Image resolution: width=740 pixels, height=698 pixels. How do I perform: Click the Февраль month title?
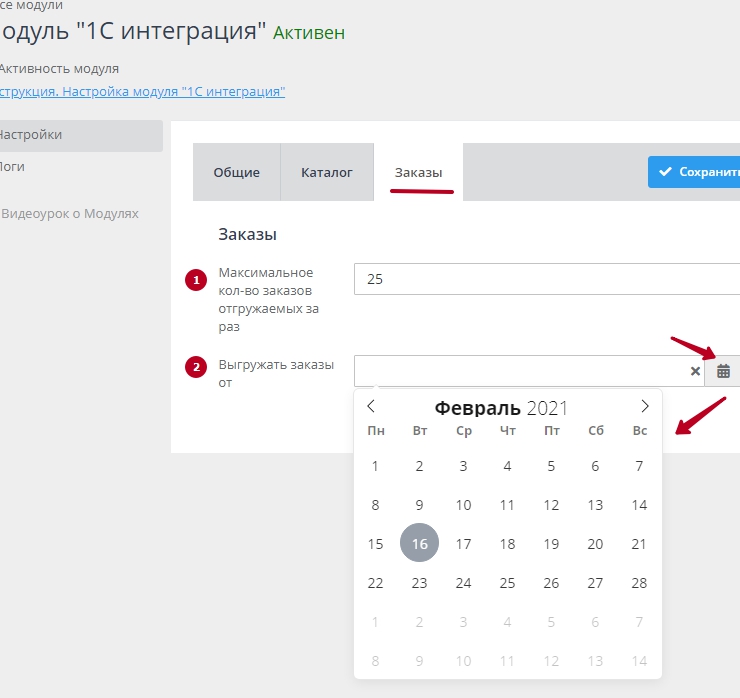pyautogui.click(x=477, y=408)
